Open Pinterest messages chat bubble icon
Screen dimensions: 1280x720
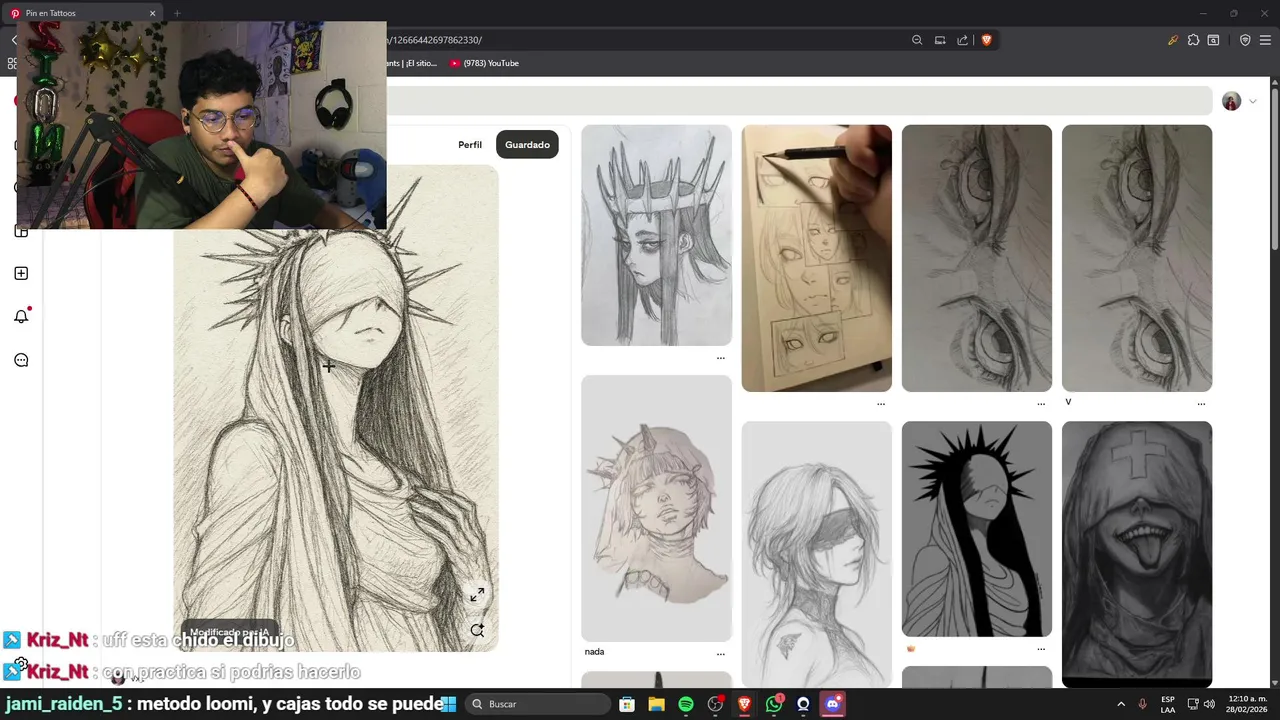(21, 360)
